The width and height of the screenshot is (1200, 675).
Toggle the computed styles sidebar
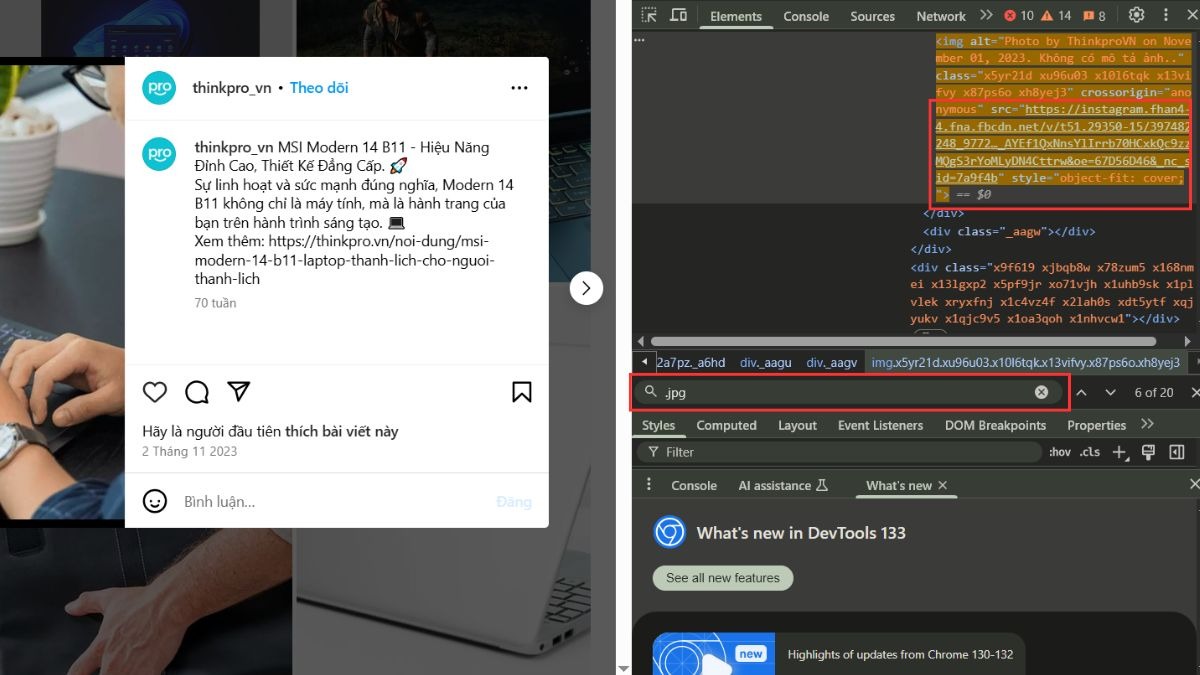tap(1177, 452)
